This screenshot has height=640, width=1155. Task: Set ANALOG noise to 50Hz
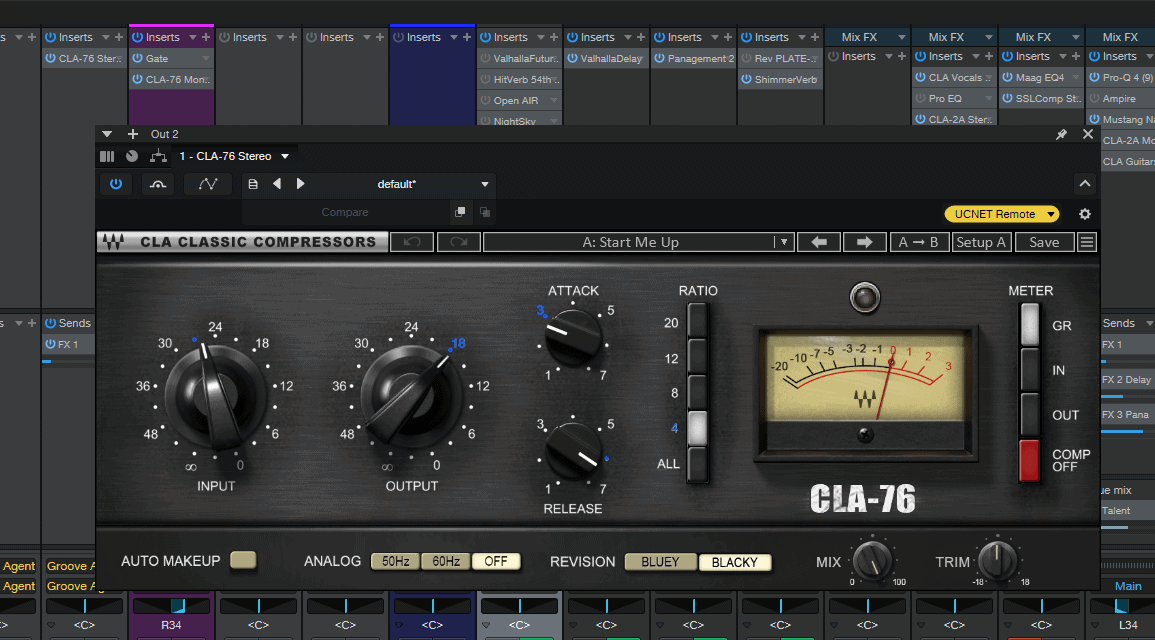(x=395, y=562)
